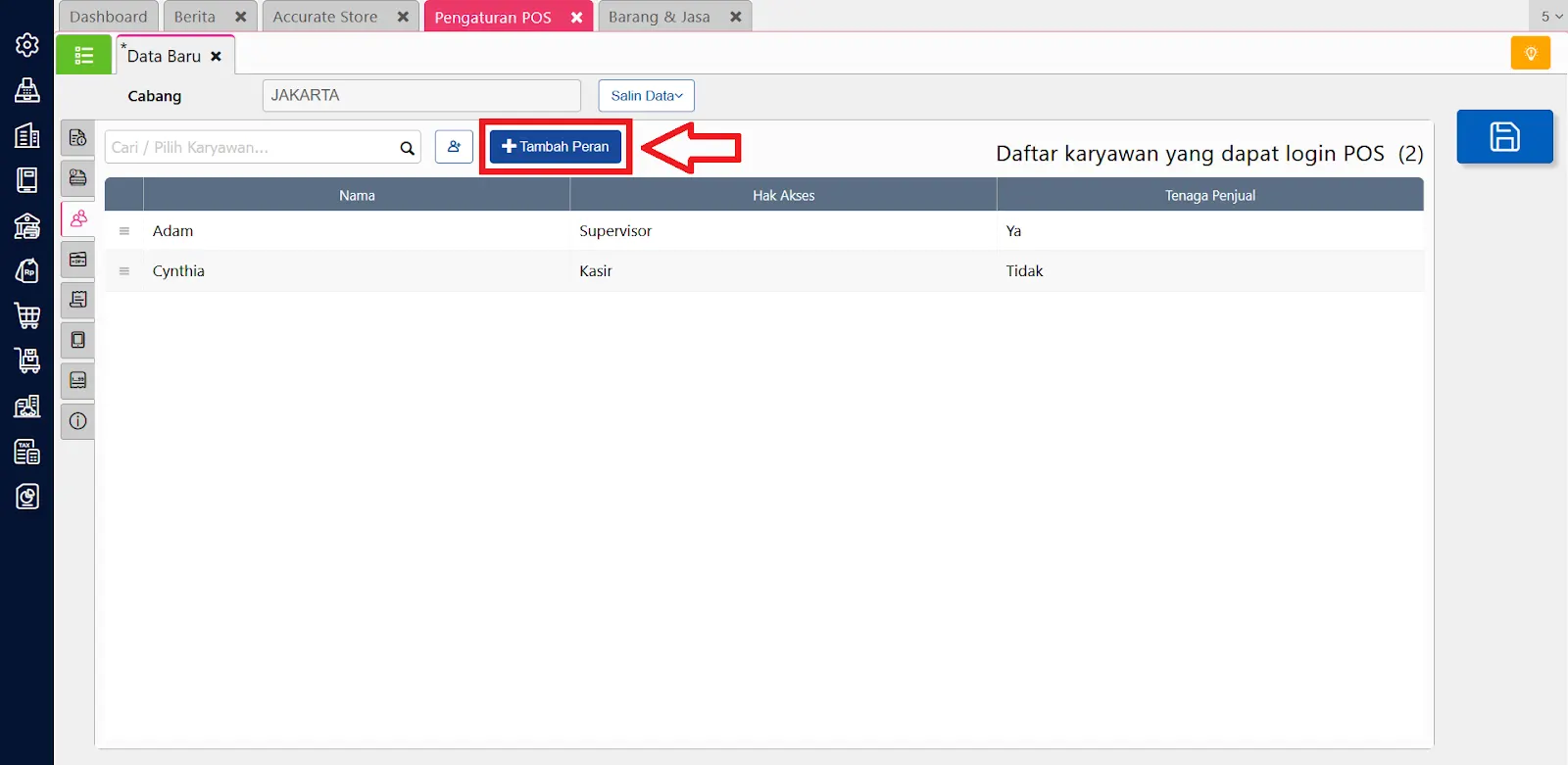Viewport: 1568px width, 765px height.
Task: Click the Hak Akses column header
Action: (783, 195)
